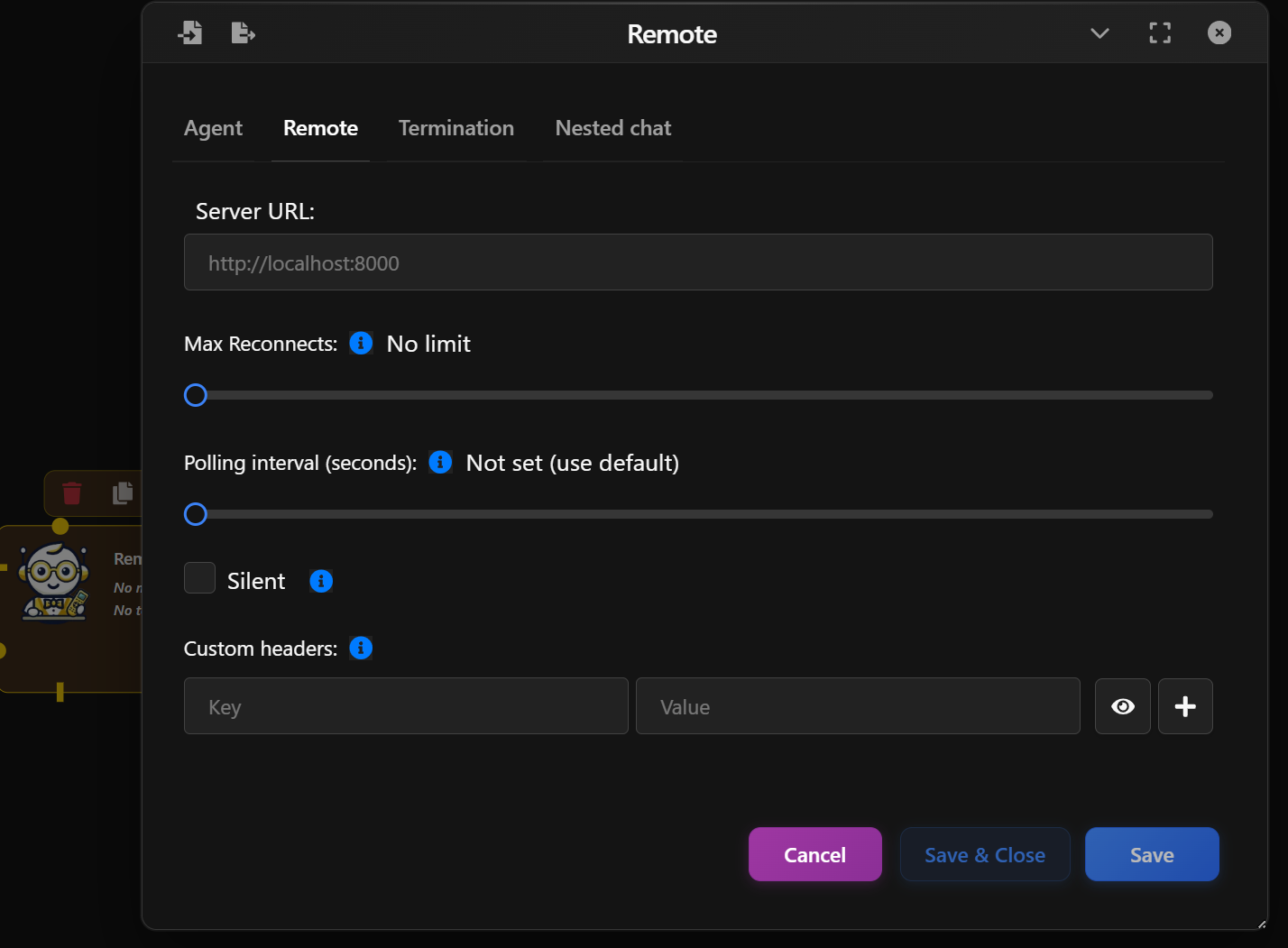The image size is (1288, 948).
Task: Click the export agent configuration icon
Action: tap(242, 32)
